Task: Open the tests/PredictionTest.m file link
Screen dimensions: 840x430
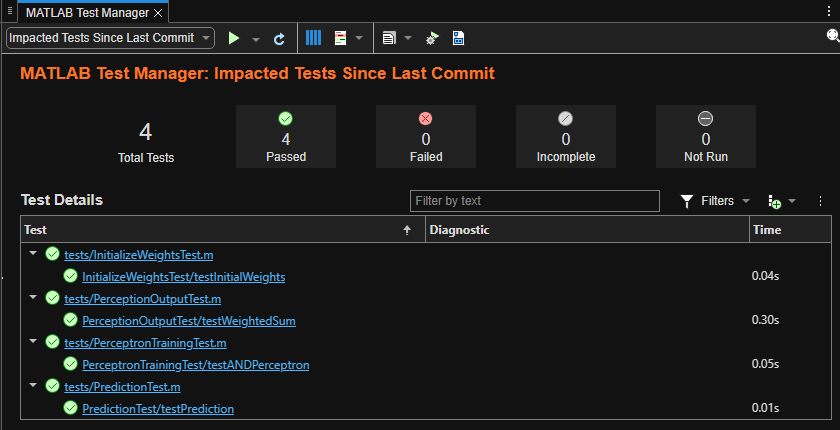Action: pos(122,386)
